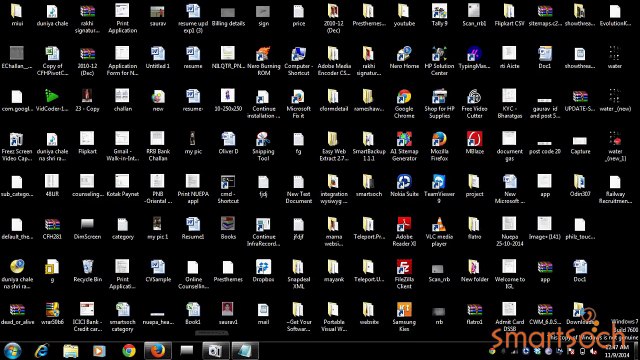The height and width of the screenshot is (360, 640).
Task: Open the CVSample Word document
Action: (158, 271)
